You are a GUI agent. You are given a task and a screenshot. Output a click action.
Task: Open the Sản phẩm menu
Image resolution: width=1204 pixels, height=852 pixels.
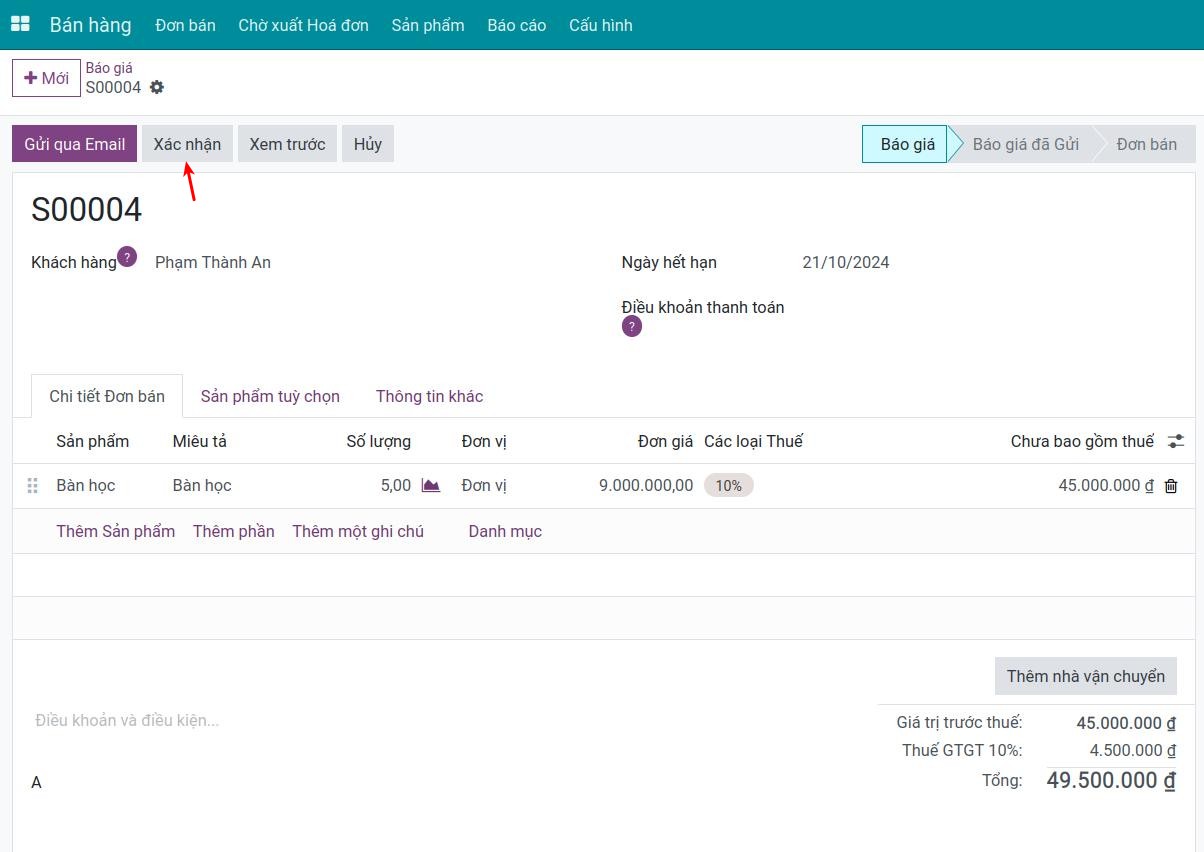[428, 25]
